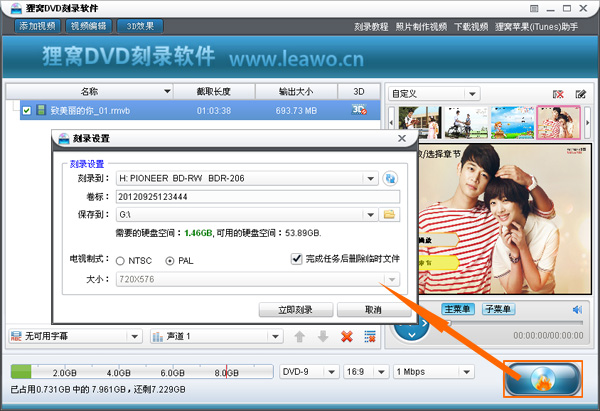Viewport: 600px width, 411px height.
Task: Open the 16:9 aspect ratio dropdown
Action: point(381,371)
